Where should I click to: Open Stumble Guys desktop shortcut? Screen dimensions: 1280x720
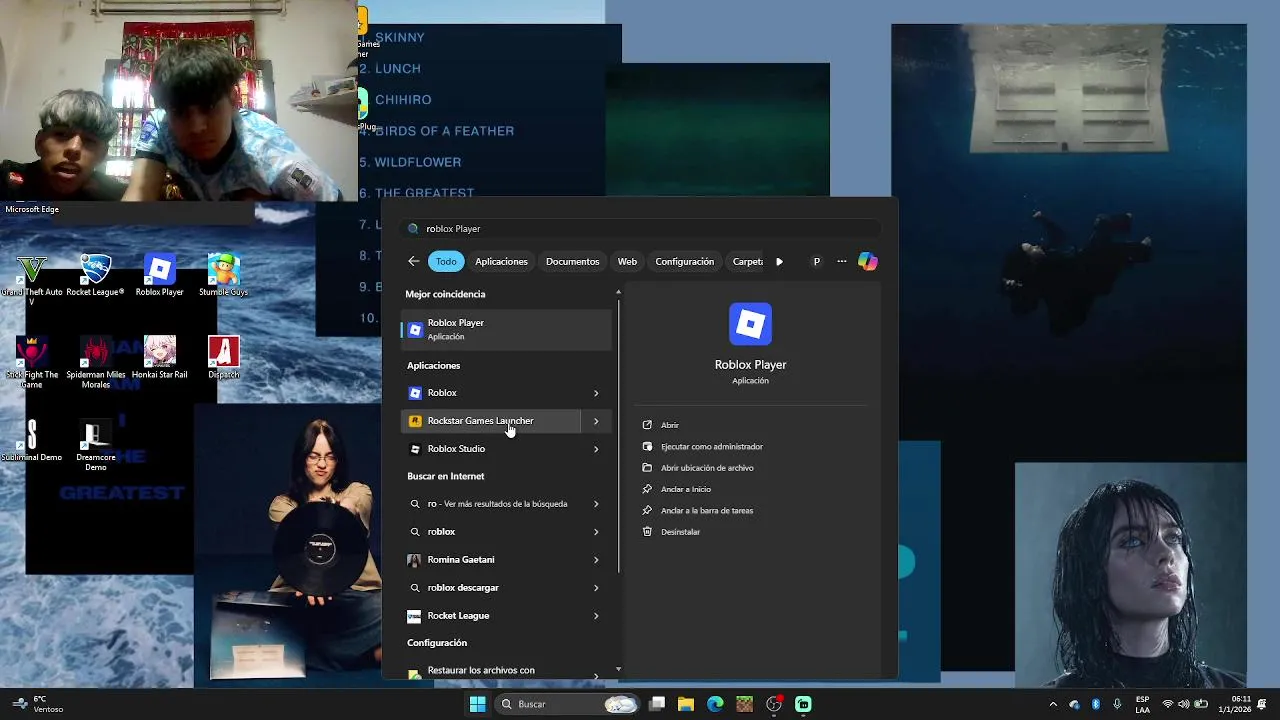(x=223, y=276)
